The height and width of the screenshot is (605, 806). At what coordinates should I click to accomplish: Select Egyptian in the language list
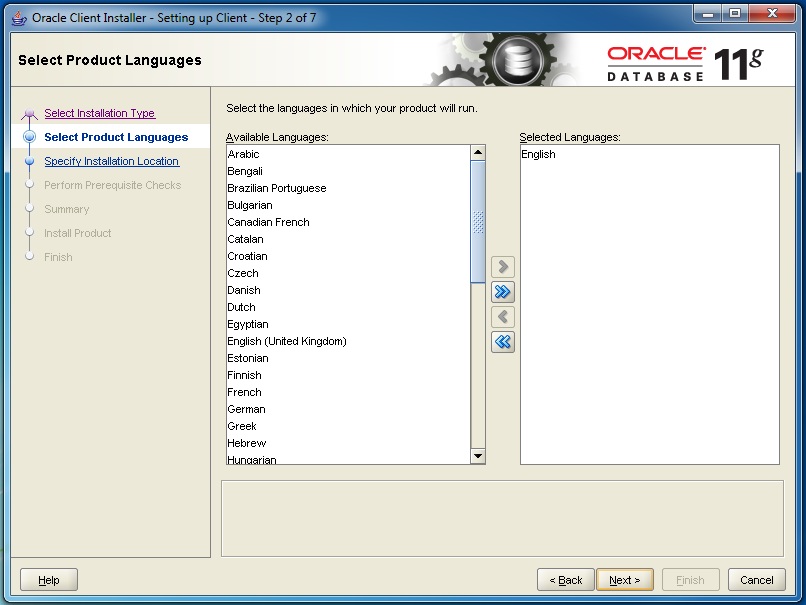(x=348, y=324)
